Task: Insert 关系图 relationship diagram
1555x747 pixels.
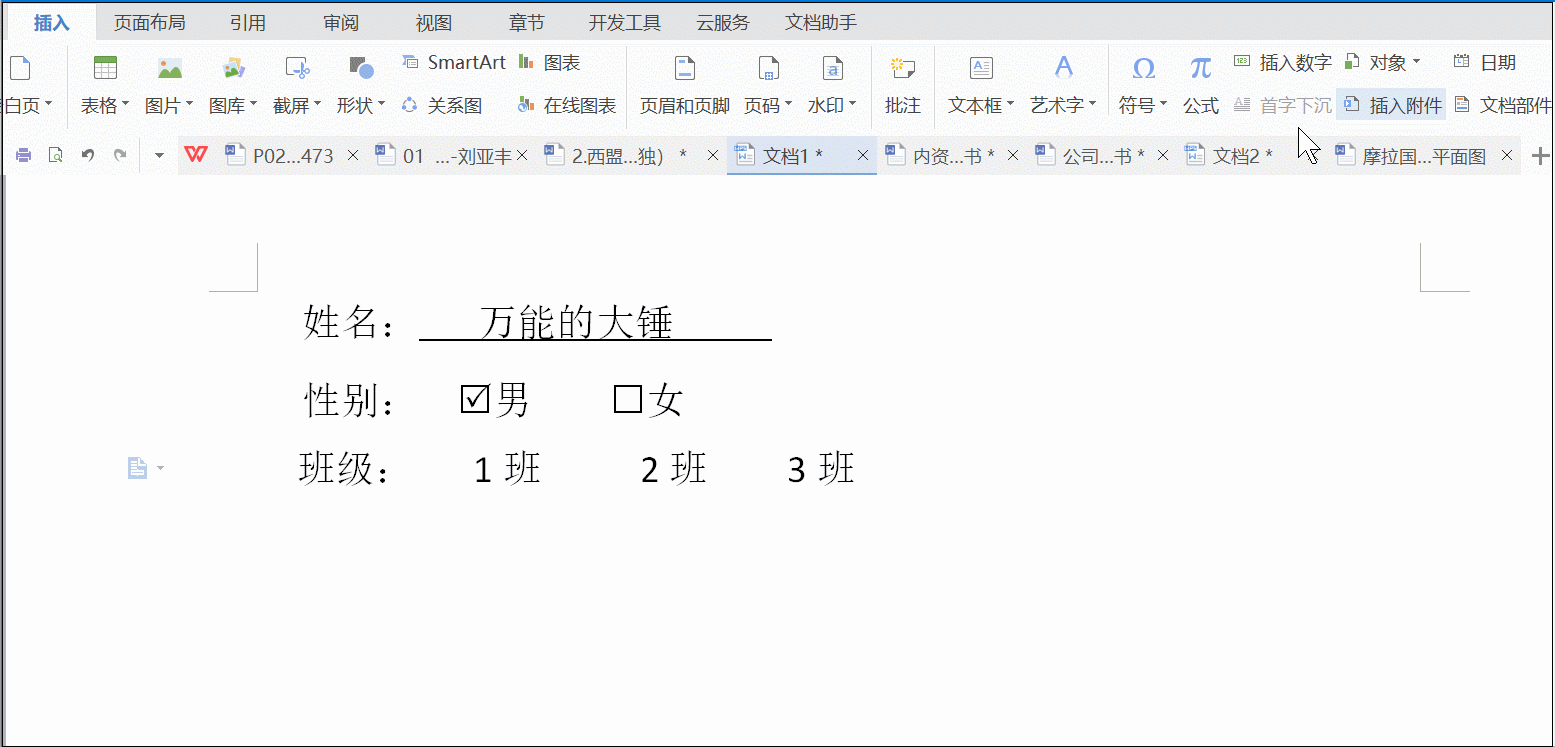Action: tap(441, 103)
